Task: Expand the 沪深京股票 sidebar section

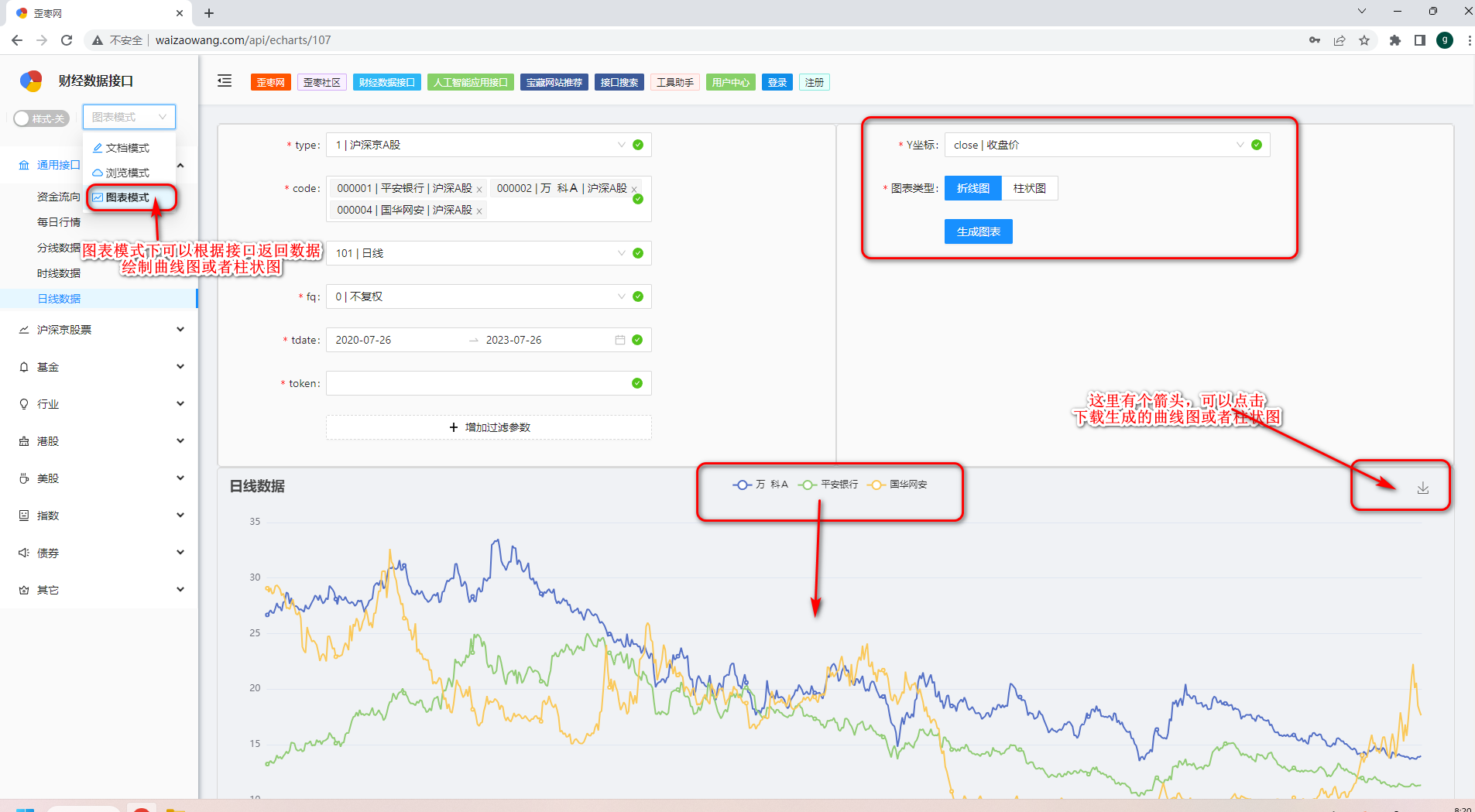Action: point(99,330)
